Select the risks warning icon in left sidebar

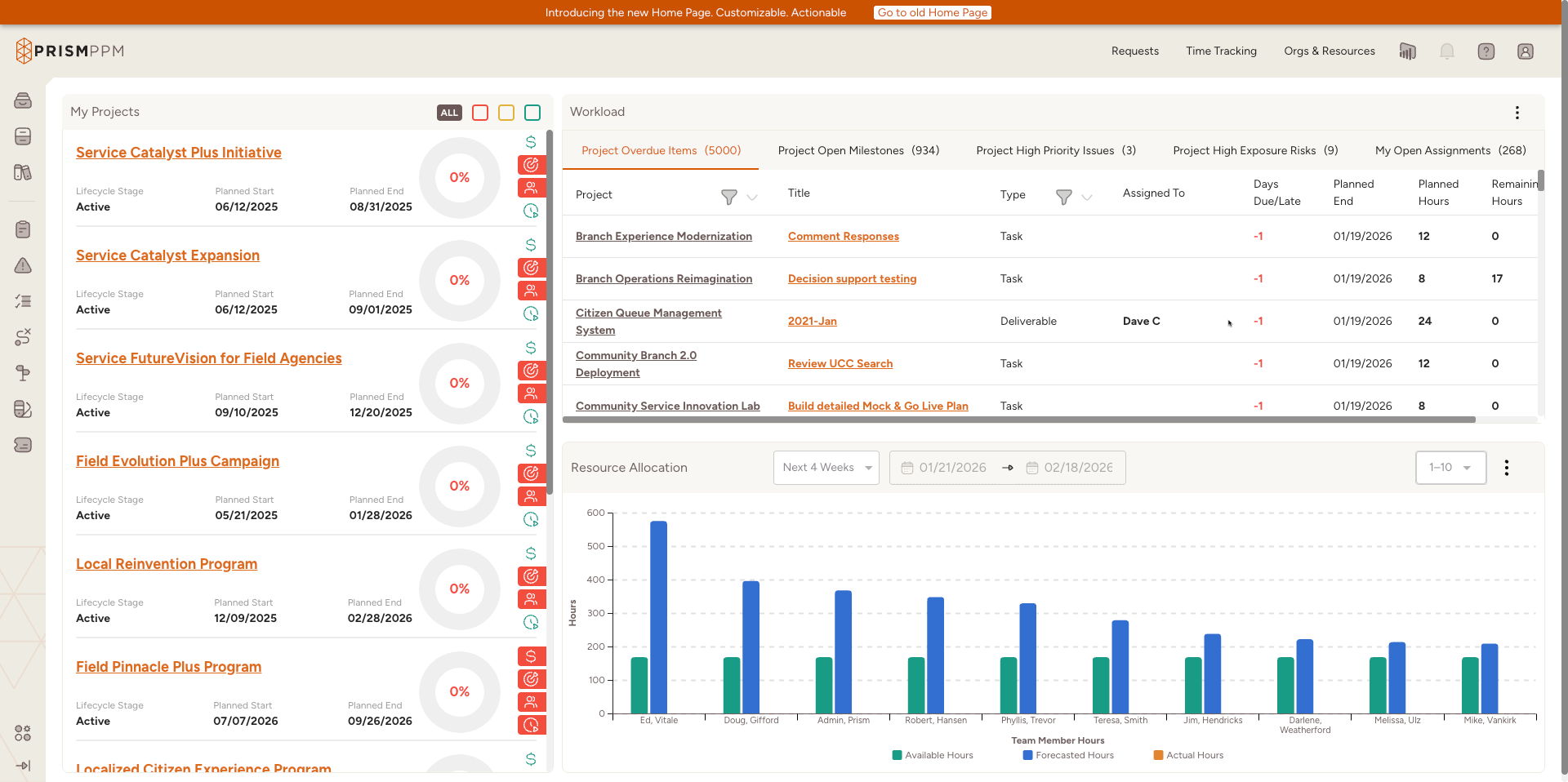[23, 265]
